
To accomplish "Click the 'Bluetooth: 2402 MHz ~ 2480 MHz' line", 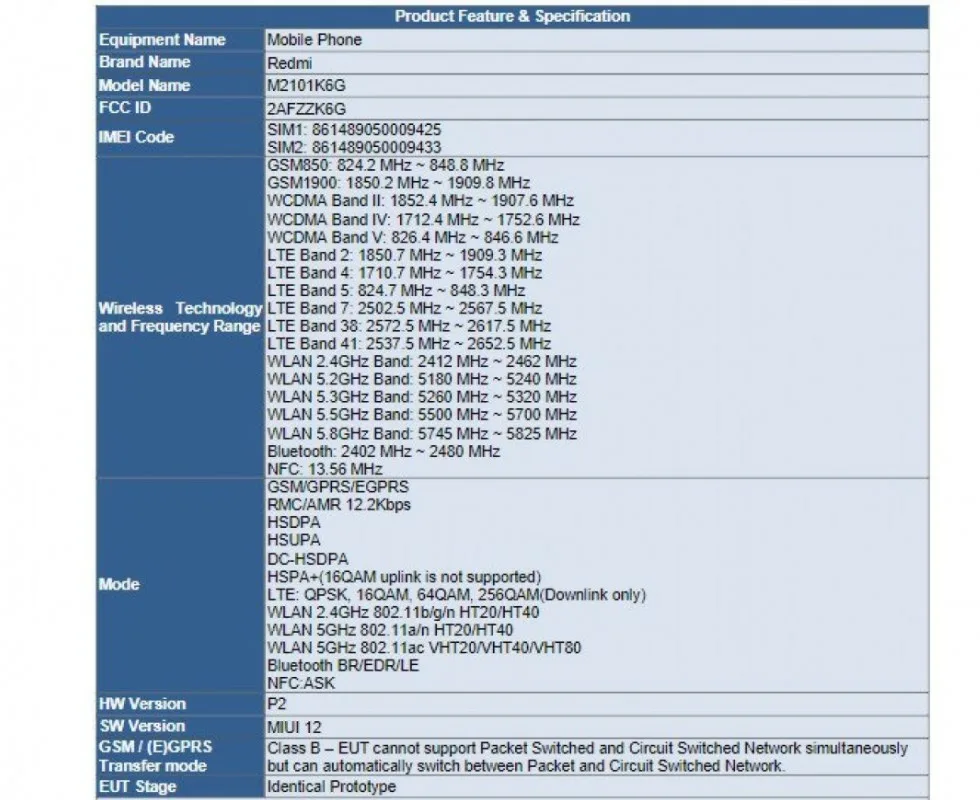I will [x=384, y=451].
